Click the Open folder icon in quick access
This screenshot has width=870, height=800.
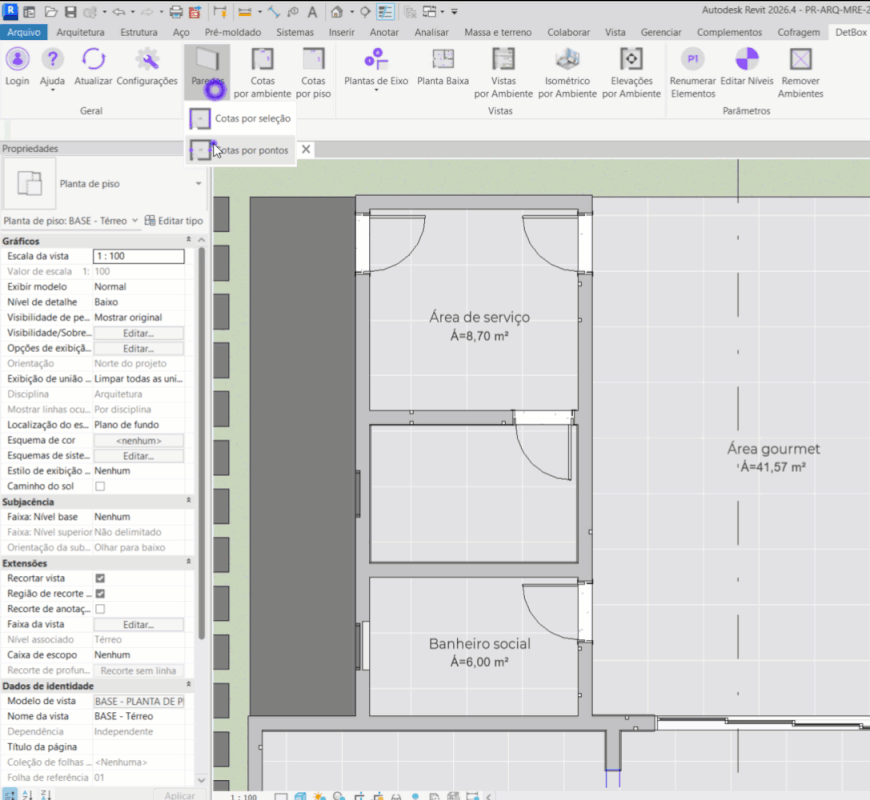pos(50,11)
